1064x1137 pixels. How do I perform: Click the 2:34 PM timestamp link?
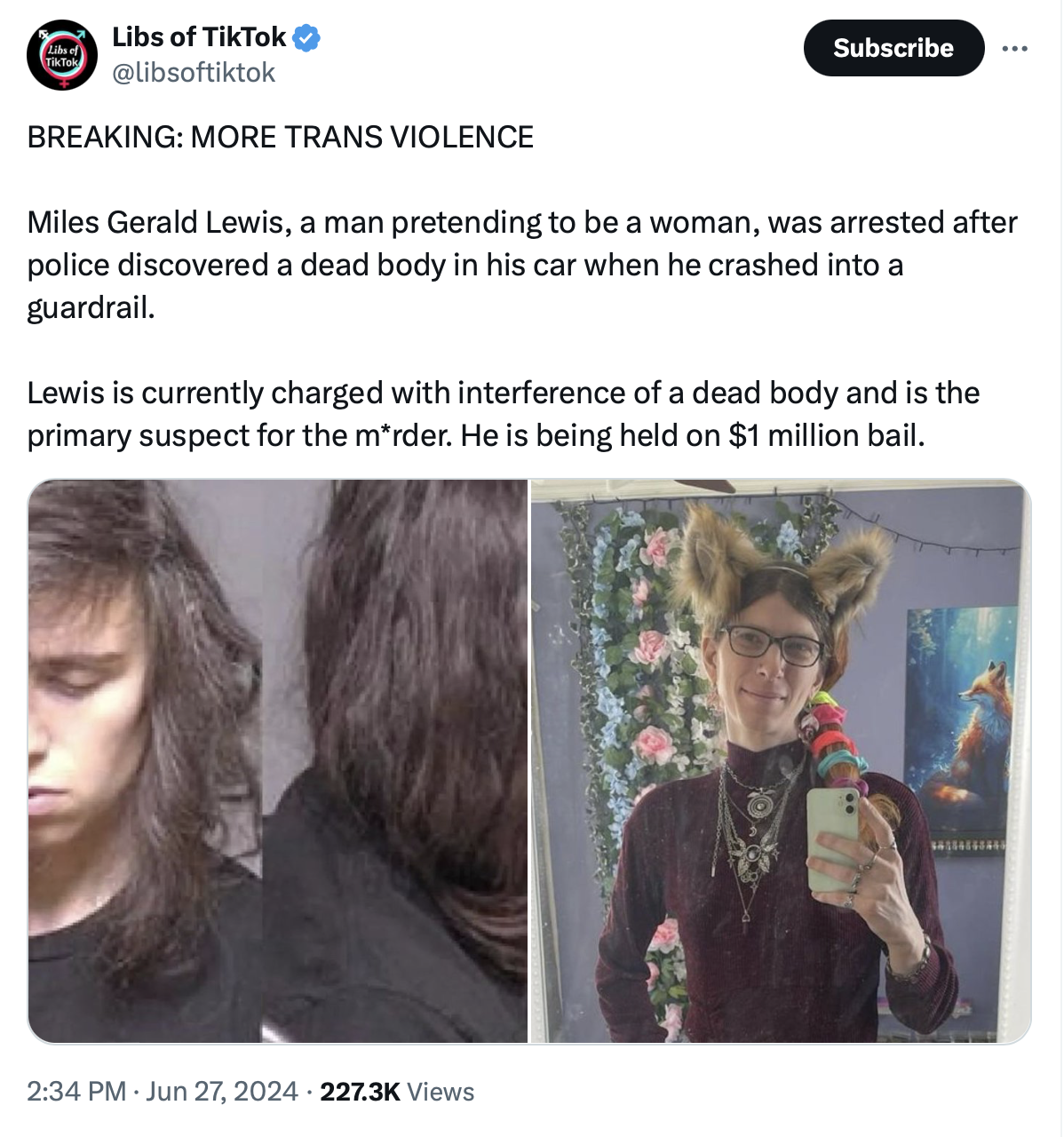pos(76,1091)
